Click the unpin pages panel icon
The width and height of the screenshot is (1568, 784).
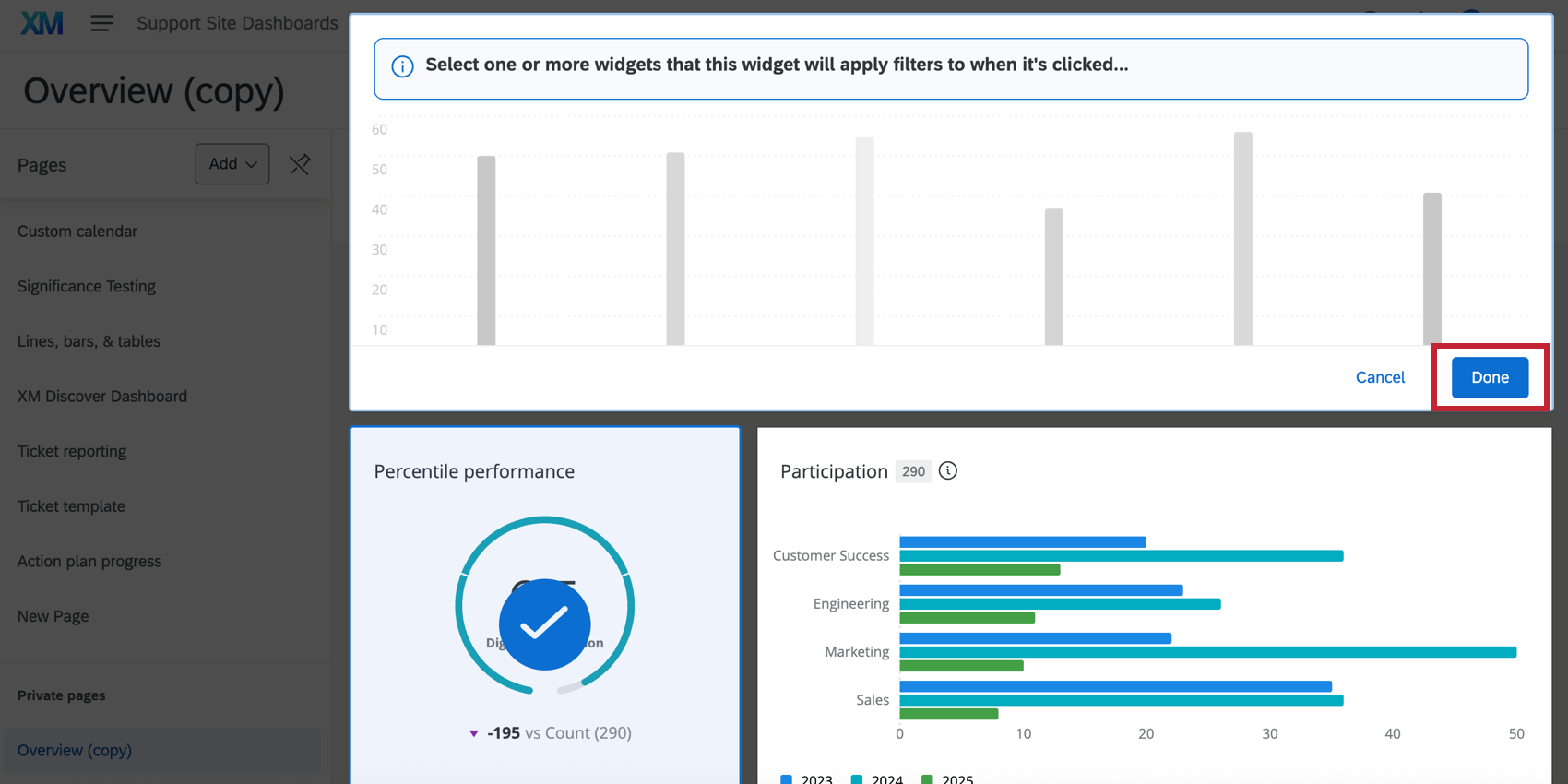coord(300,164)
